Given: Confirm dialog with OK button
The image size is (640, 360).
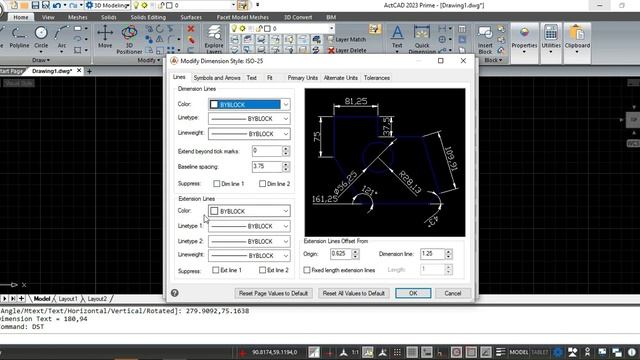Looking at the screenshot, I should point(413,293).
